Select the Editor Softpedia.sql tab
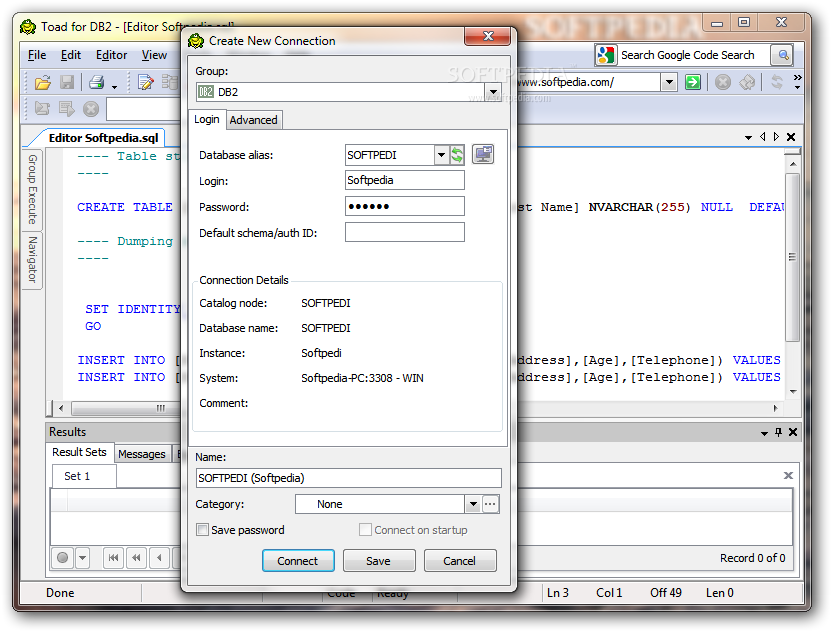Image resolution: width=832 pixels, height=632 pixels. [x=104, y=138]
